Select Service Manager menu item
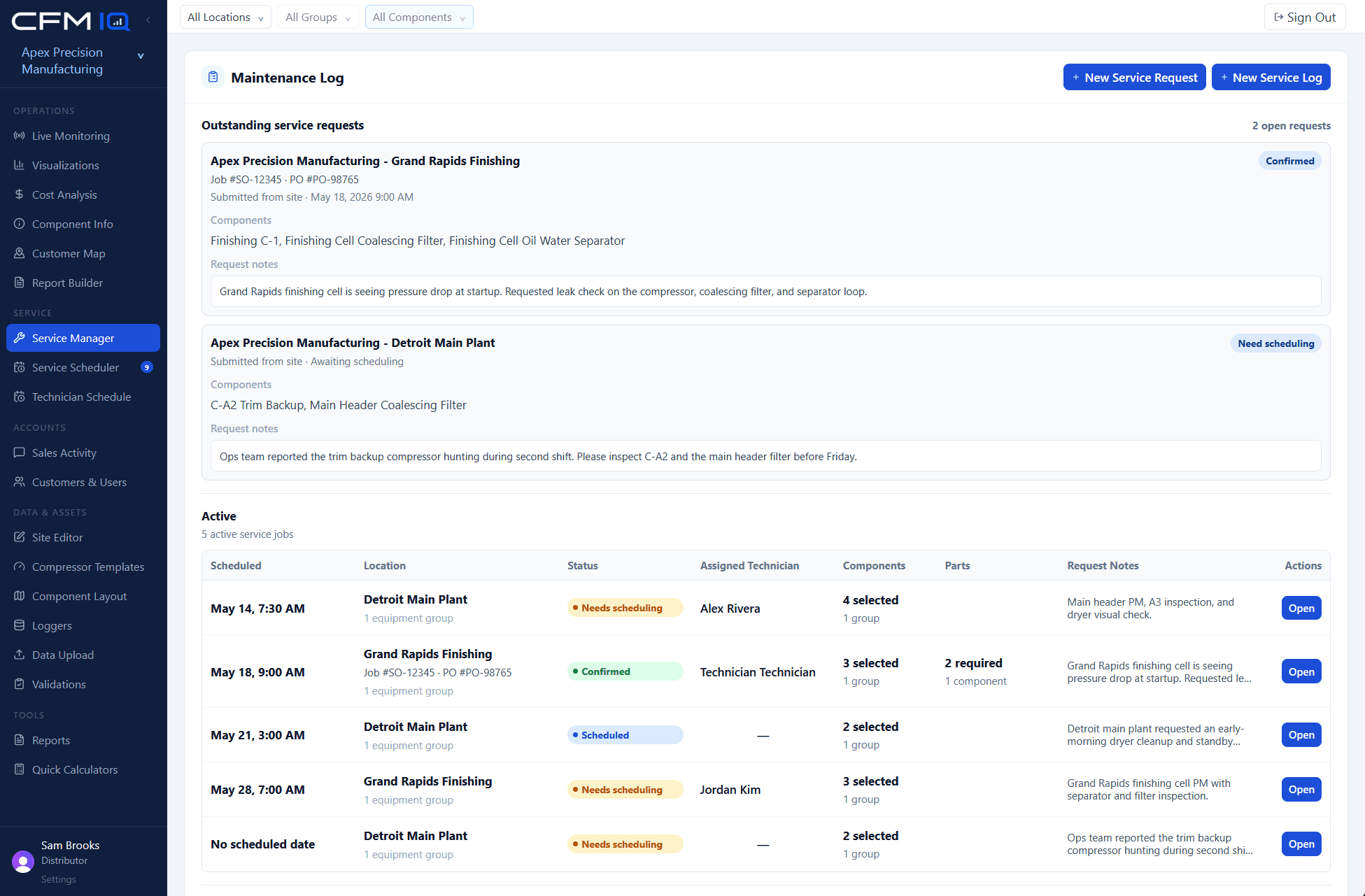The image size is (1365, 896). click(83, 338)
